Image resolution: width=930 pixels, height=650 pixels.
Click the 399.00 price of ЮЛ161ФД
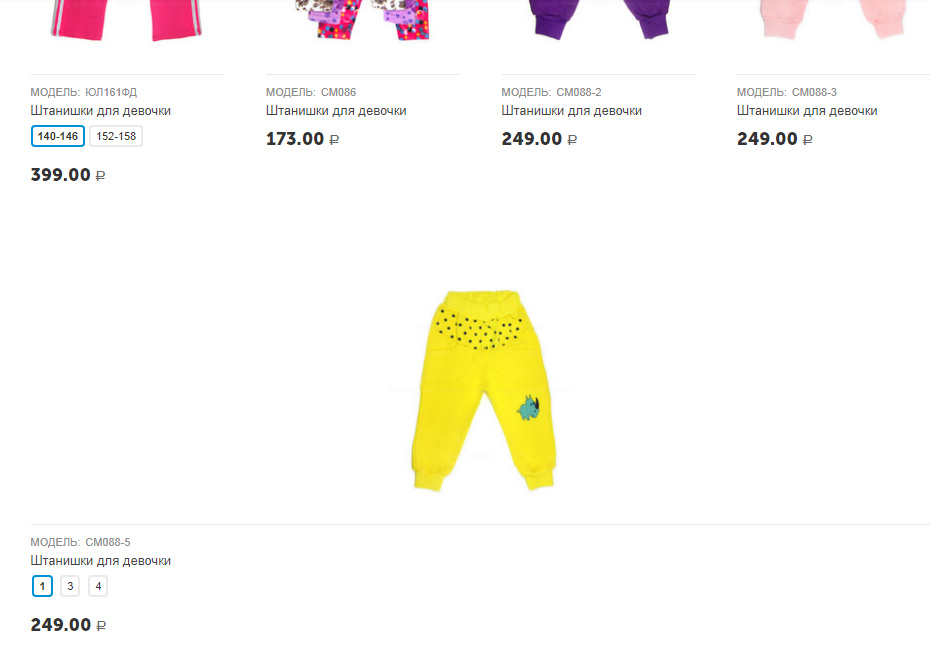click(68, 175)
